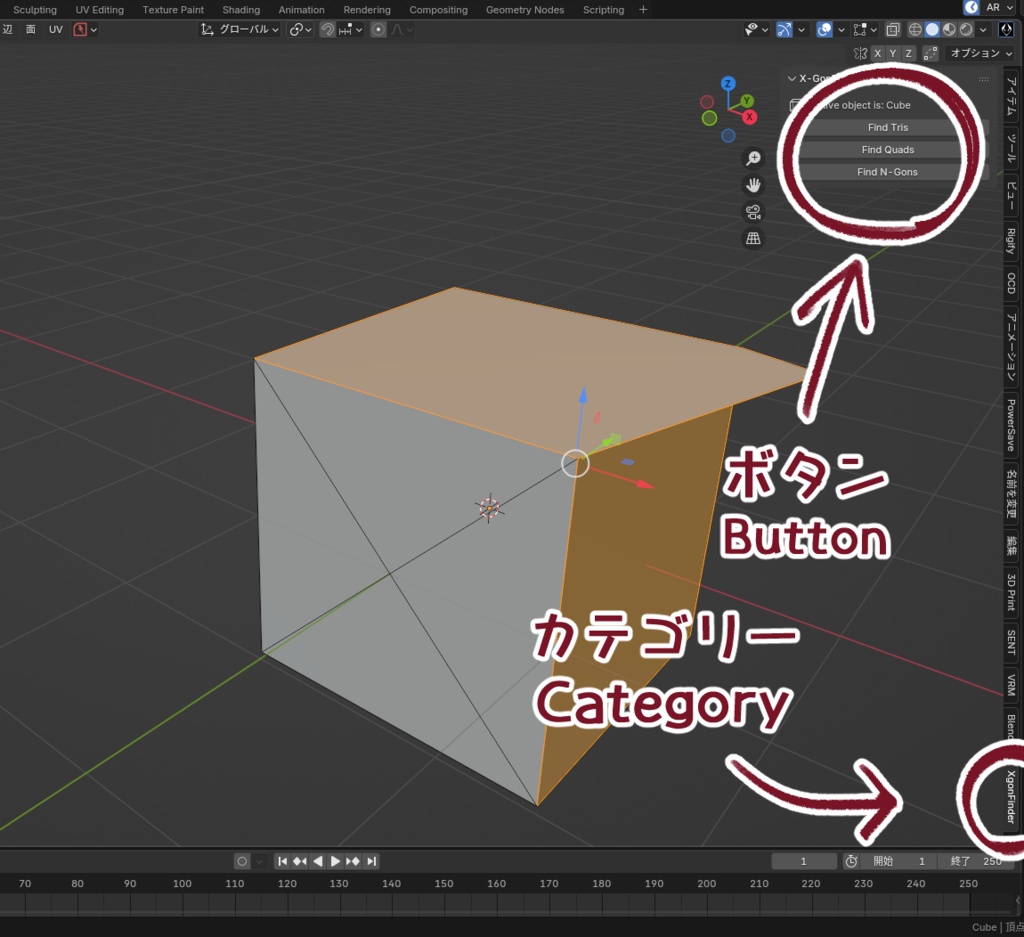Open the Animation workspace tab
Viewport: 1024px width, 937px height.
(x=301, y=10)
